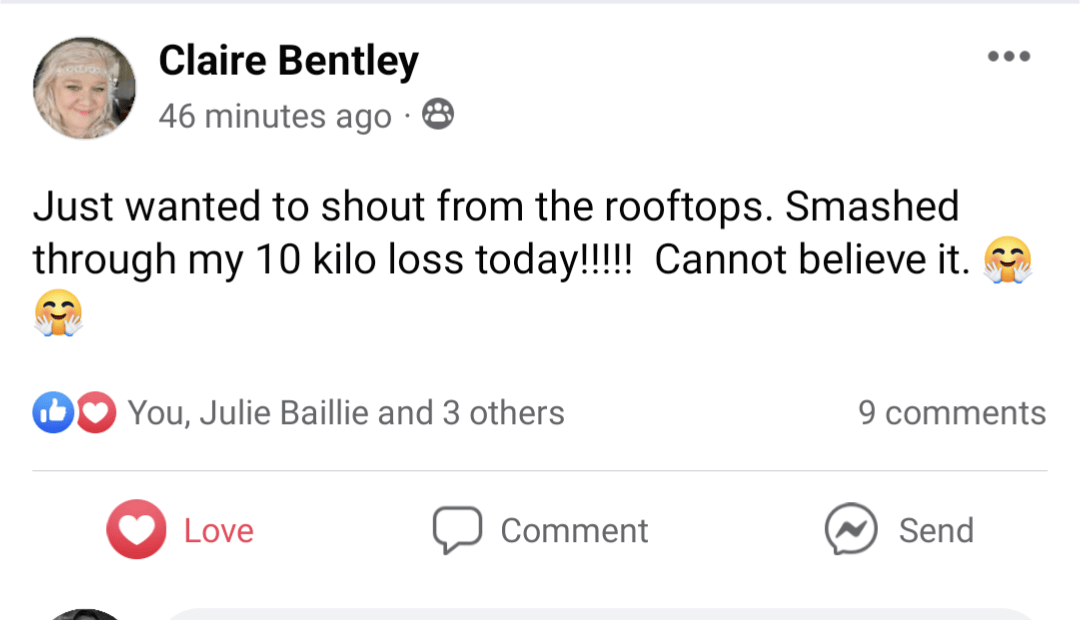This screenshot has height=620, width=1080.
Task: Click the Messenger Send icon
Action: 851,529
